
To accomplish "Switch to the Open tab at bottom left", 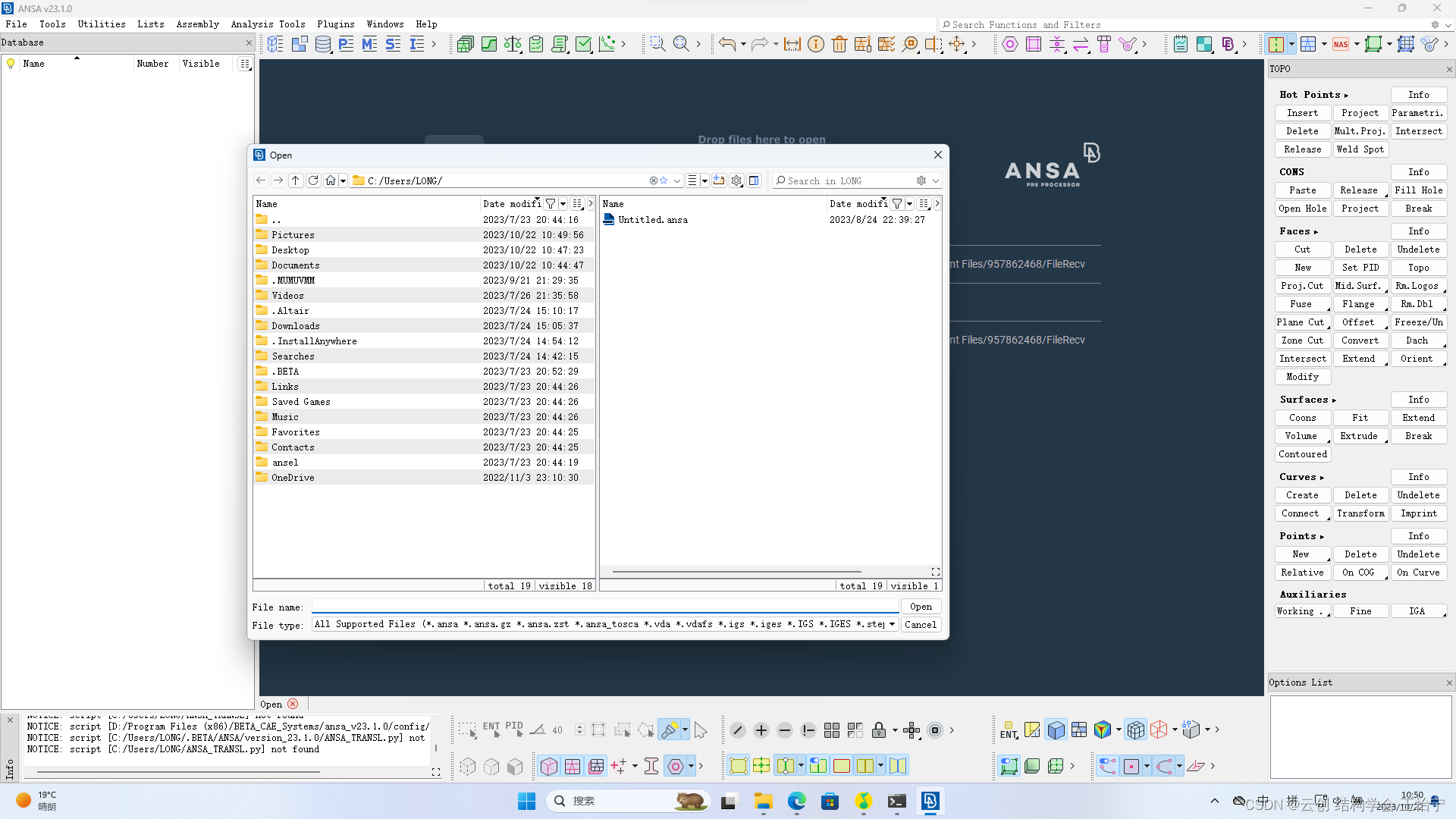I will click(271, 704).
